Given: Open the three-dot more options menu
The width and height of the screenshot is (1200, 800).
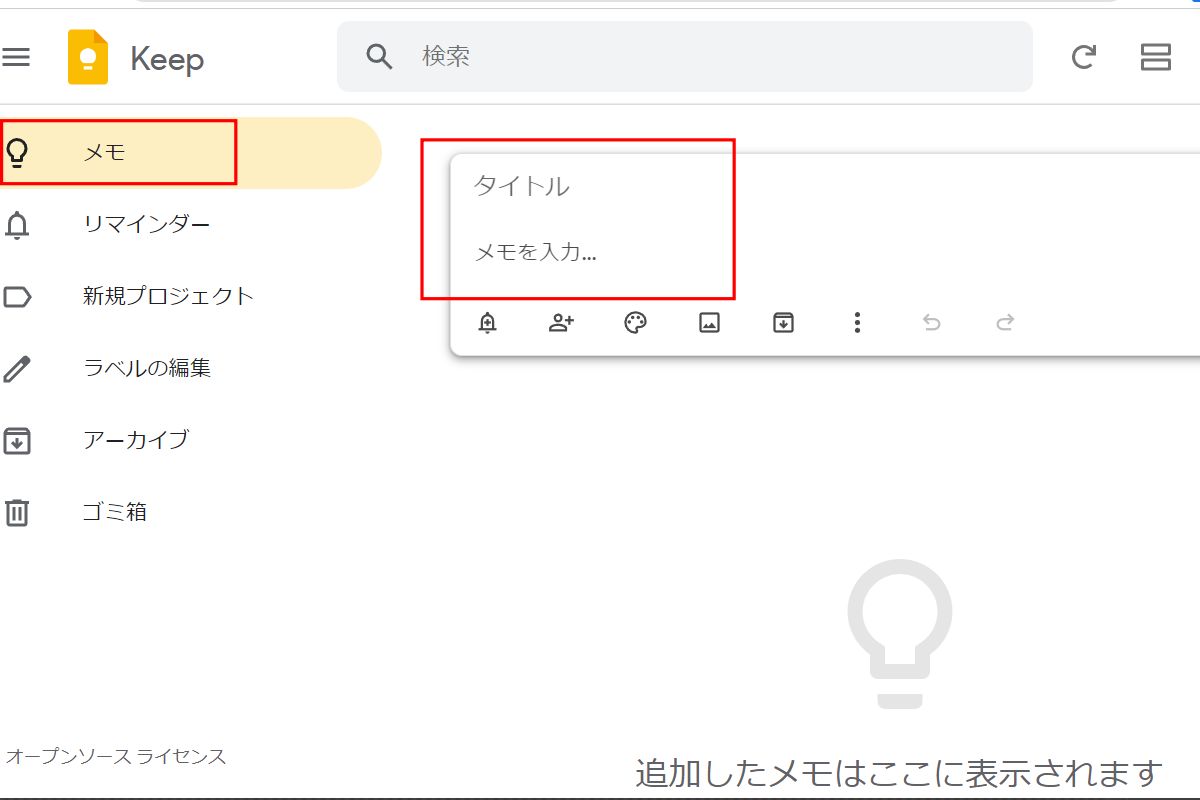Looking at the screenshot, I should pos(857,323).
